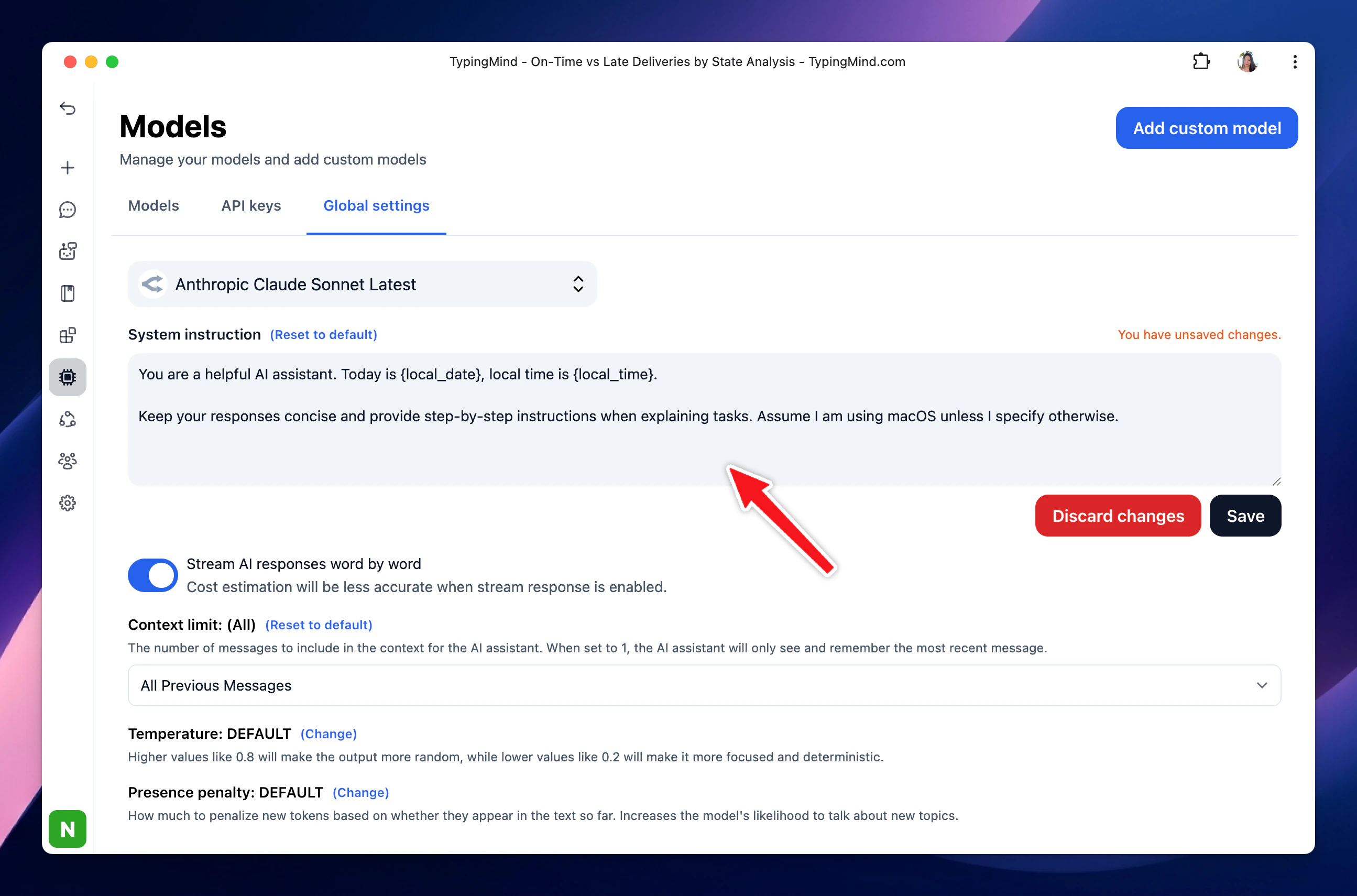Click "Manage your models and add custom models" subtitle
The width and height of the screenshot is (1357, 896).
click(272, 159)
